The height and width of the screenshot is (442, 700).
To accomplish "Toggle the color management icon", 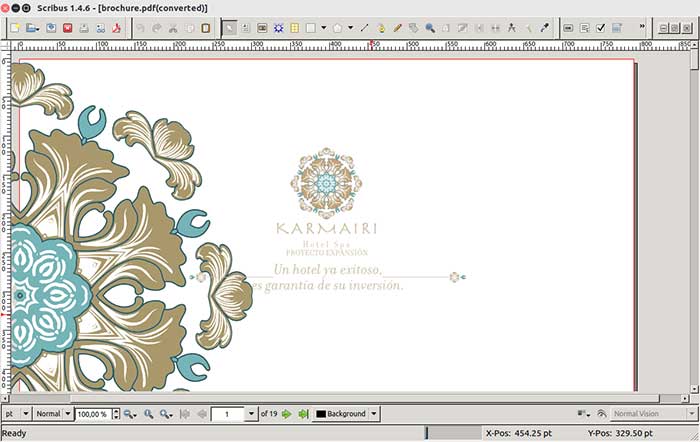I will tap(583, 414).
